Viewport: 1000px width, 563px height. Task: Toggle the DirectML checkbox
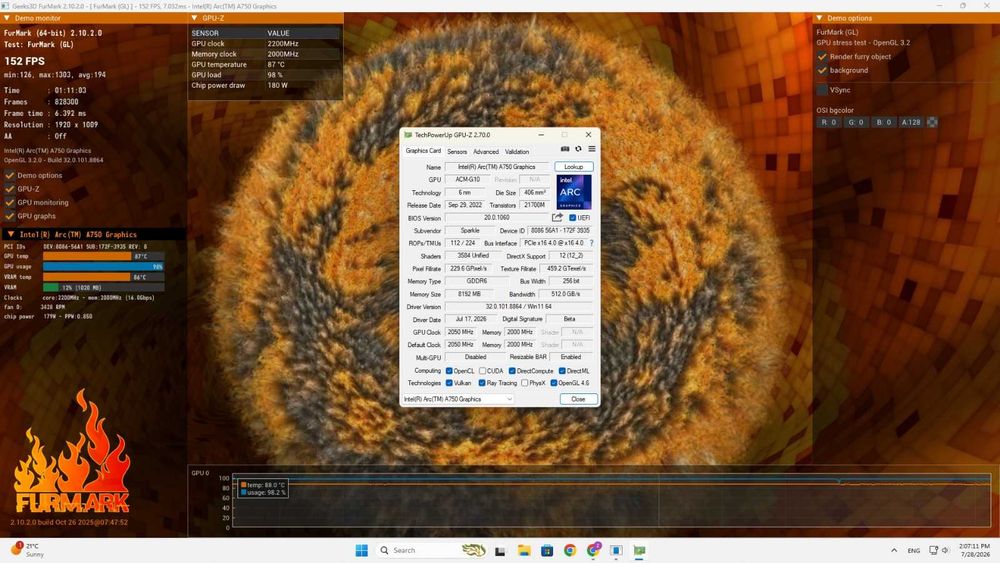pos(562,370)
